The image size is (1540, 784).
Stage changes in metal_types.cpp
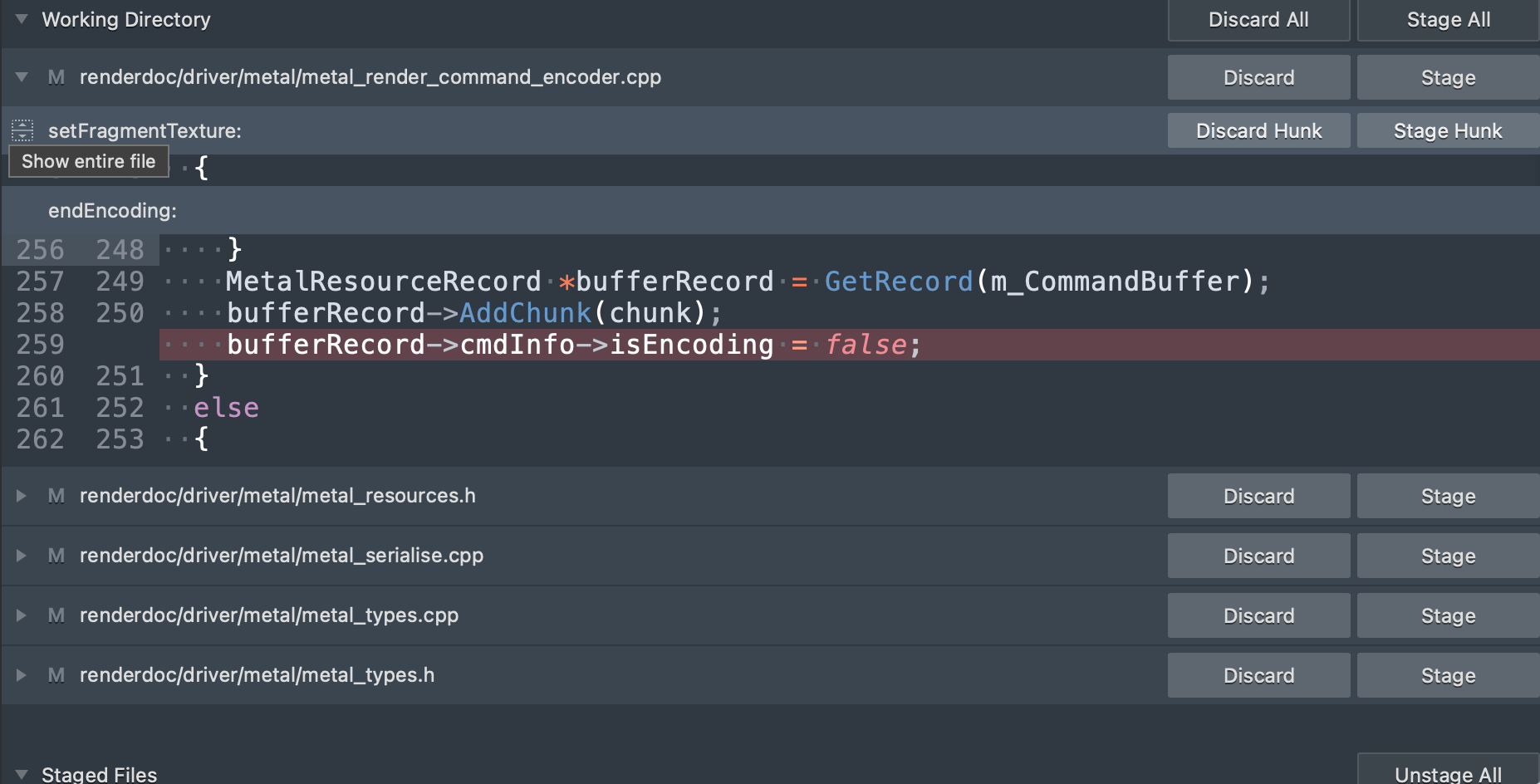(1448, 615)
